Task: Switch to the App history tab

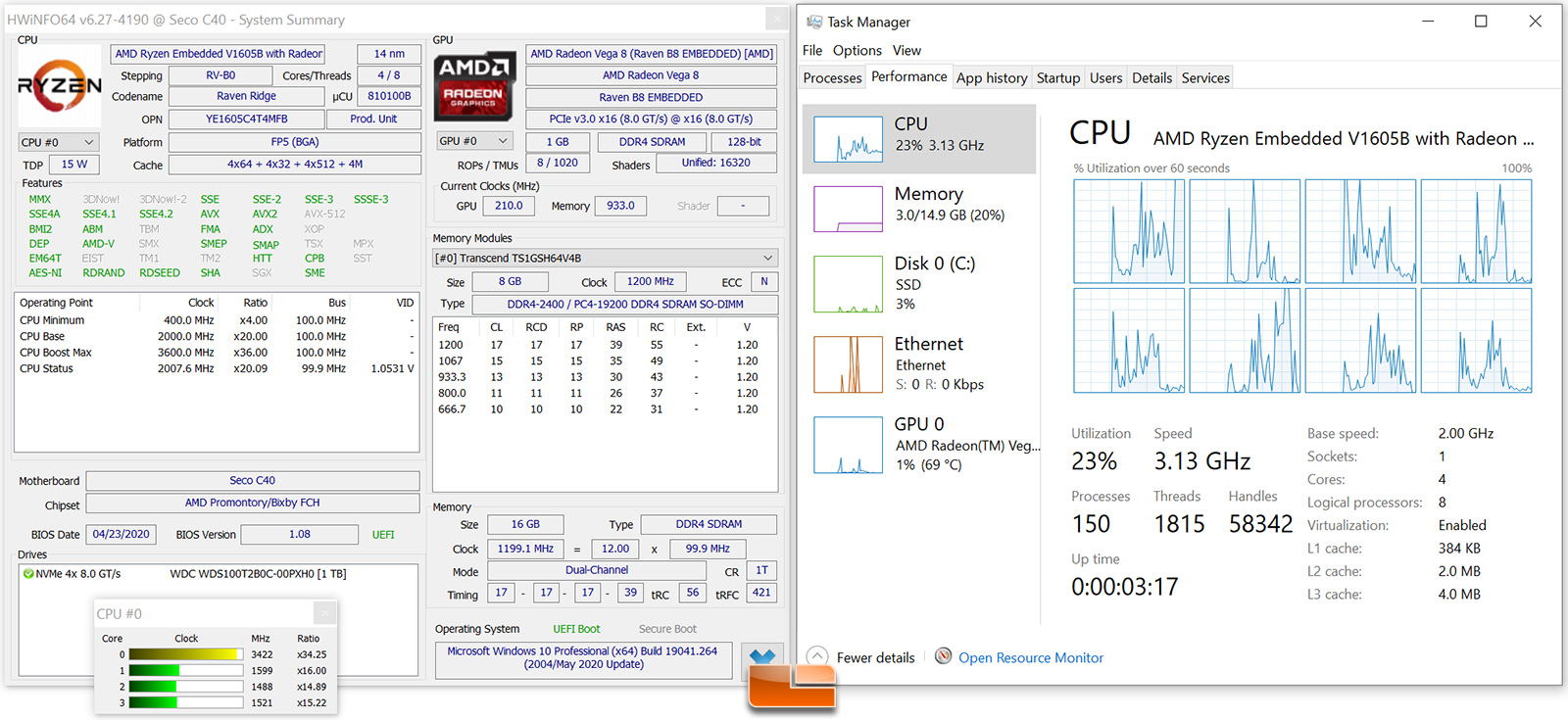Action: point(992,77)
